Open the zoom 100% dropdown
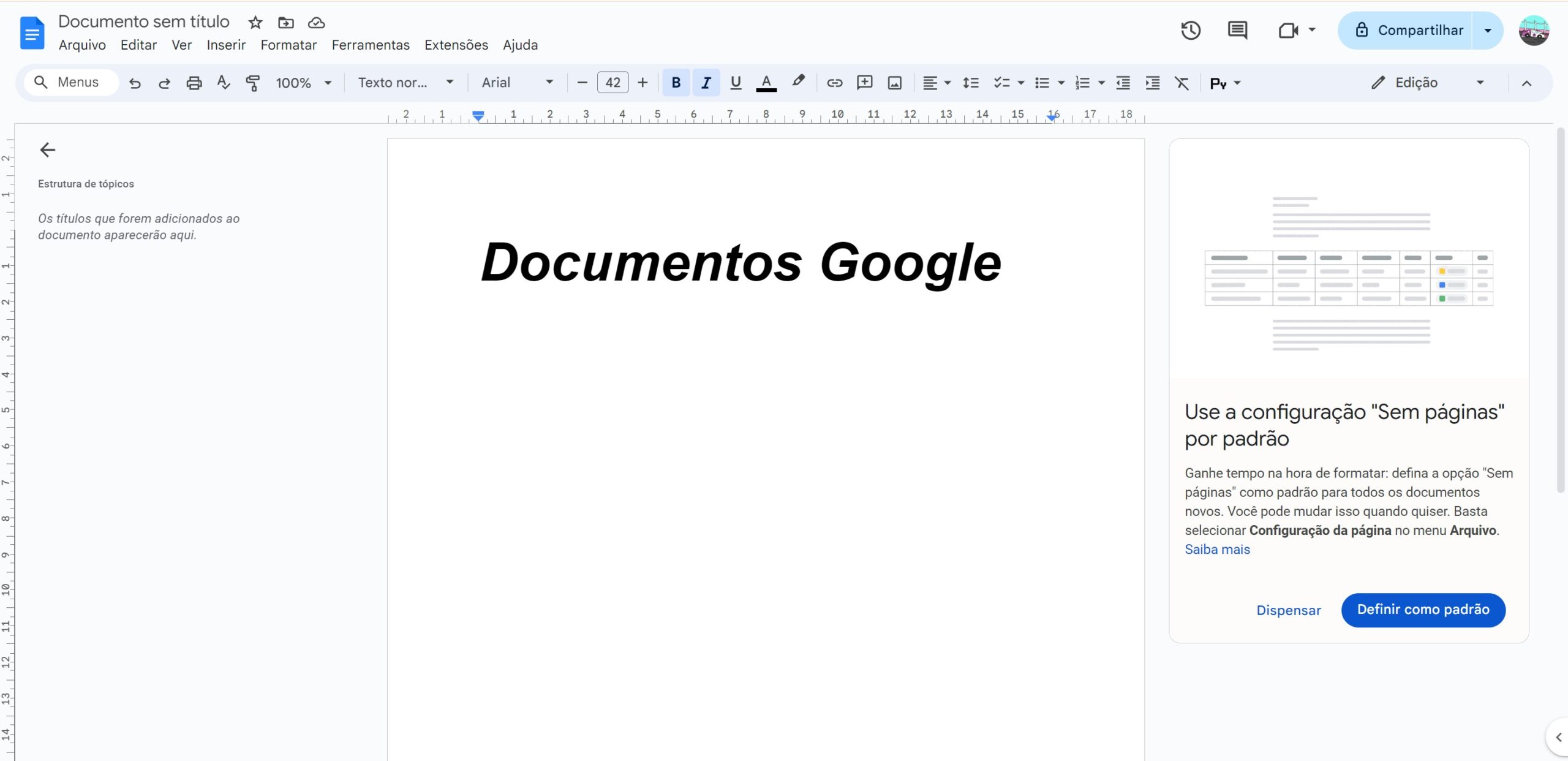Viewport: 1568px width, 761px height. click(x=303, y=83)
